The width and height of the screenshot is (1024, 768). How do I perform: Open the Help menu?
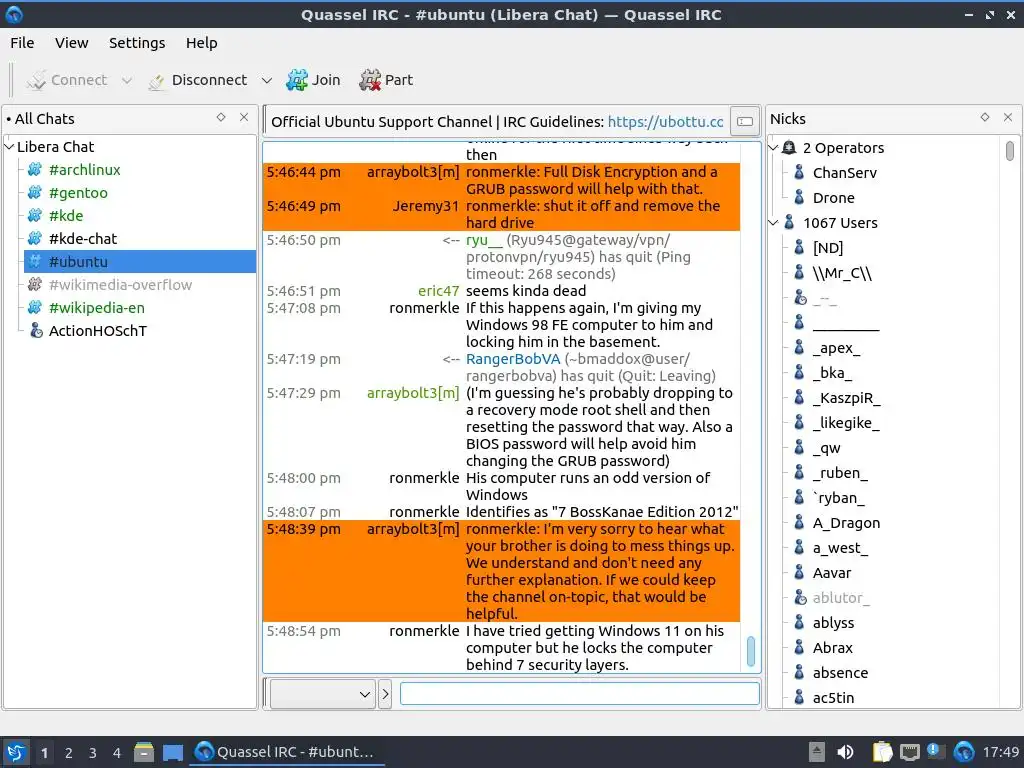(201, 43)
